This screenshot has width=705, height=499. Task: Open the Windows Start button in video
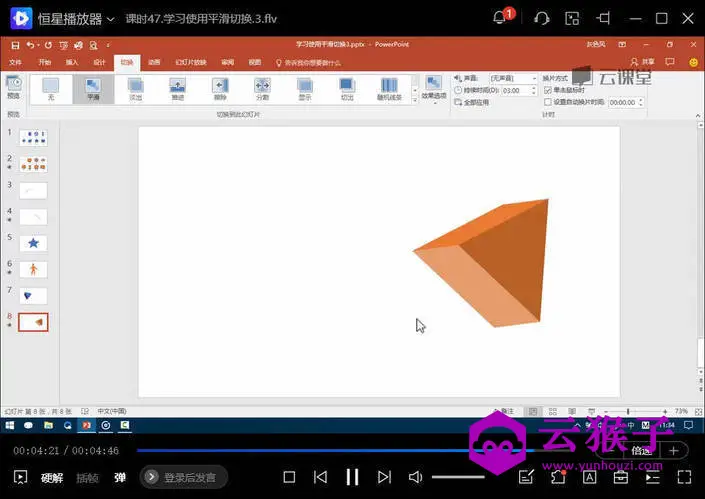tap(10, 425)
